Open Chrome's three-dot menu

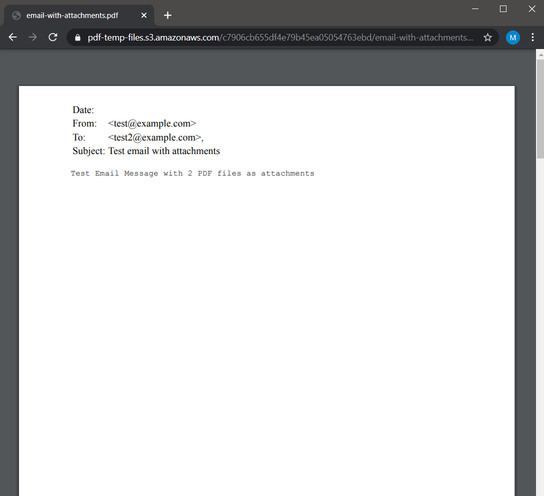[533, 37]
